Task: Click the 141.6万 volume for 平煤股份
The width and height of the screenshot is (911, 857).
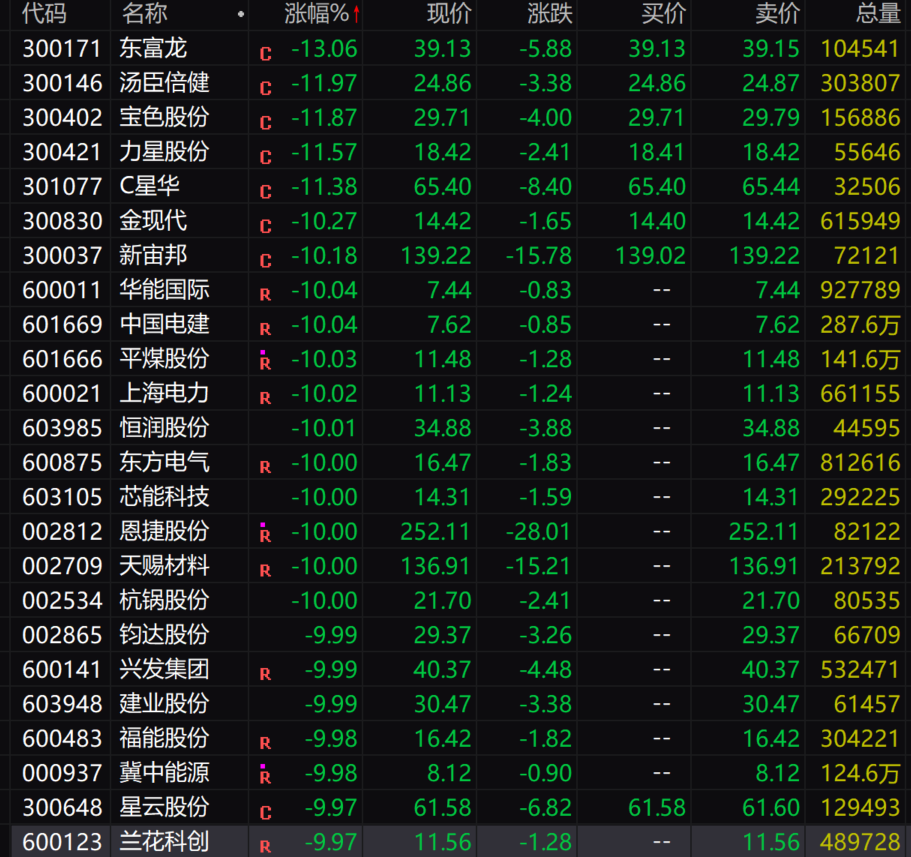Action: point(860,359)
